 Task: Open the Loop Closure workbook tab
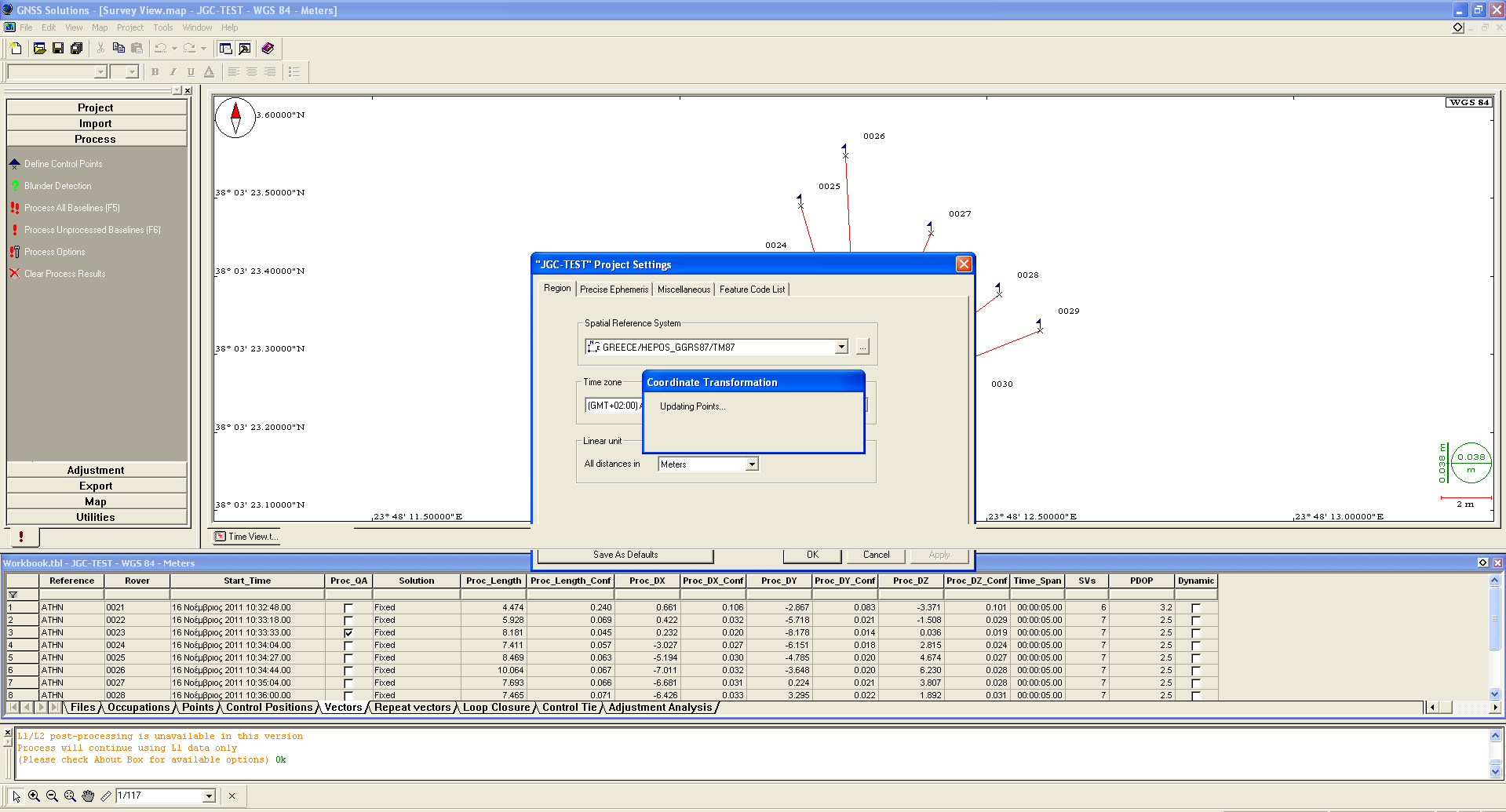496,708
